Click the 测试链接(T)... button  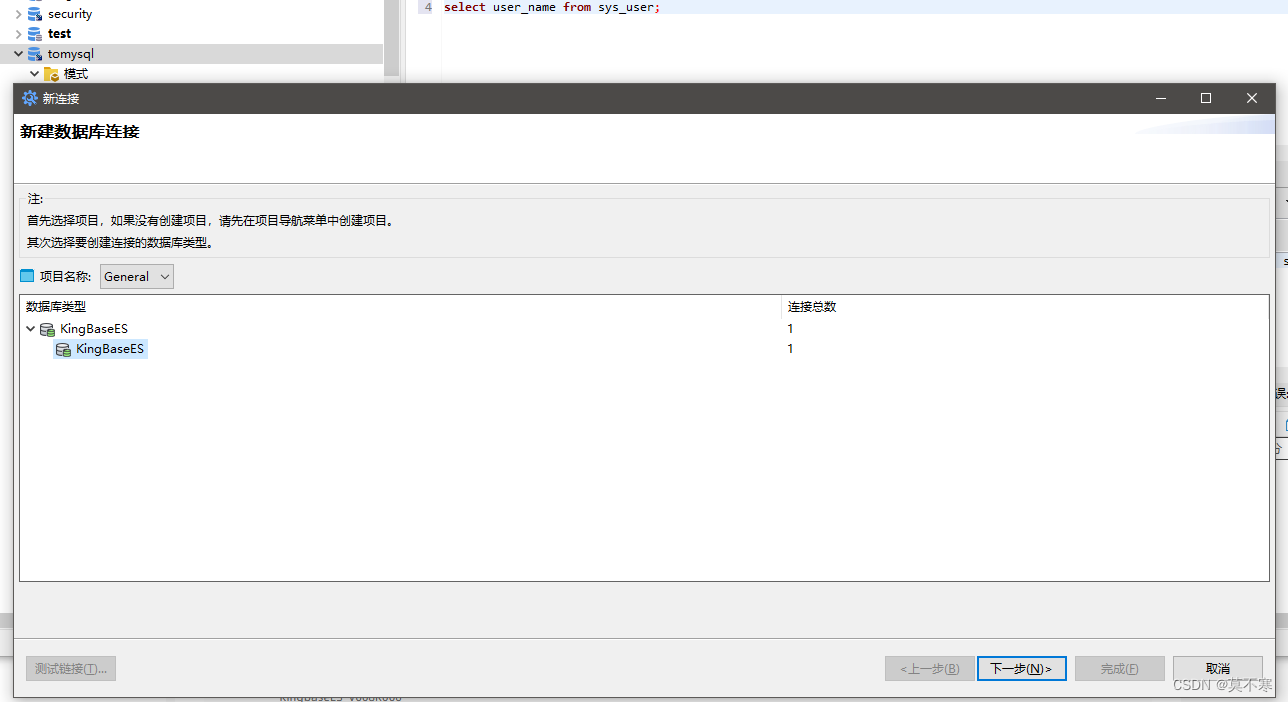(71, 669)
